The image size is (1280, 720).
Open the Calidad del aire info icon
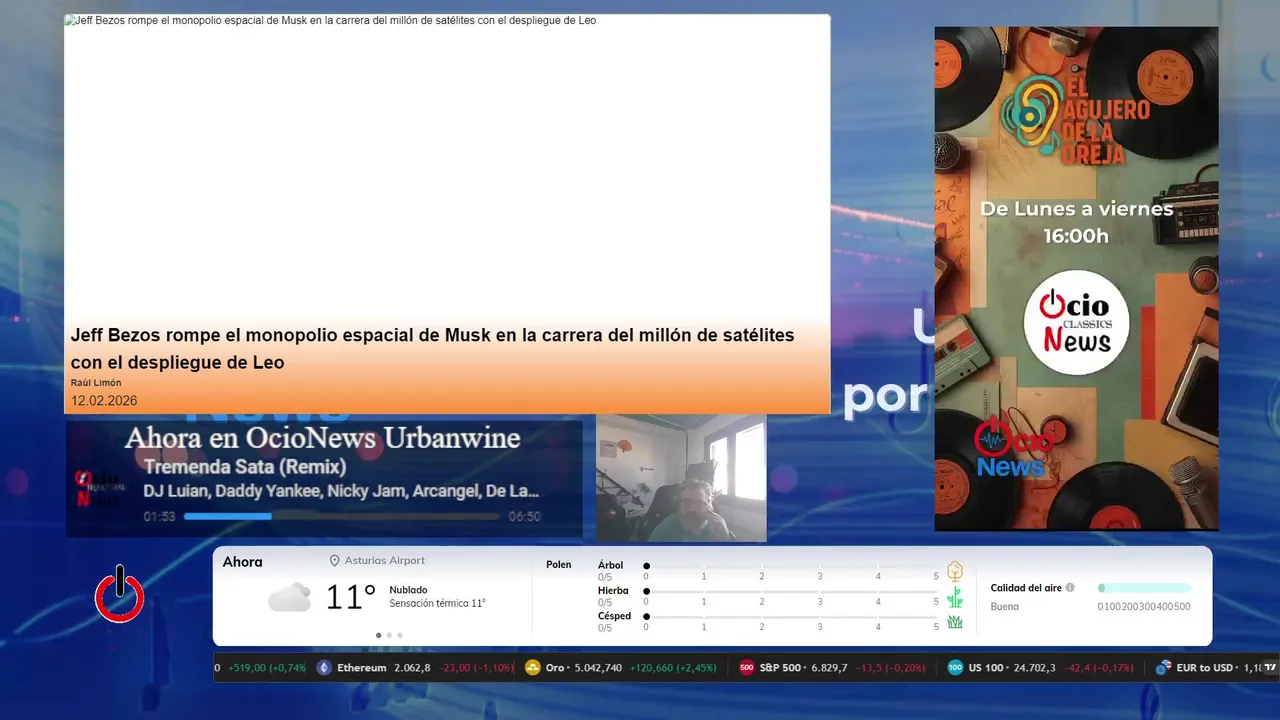(x=1070, y=588)
